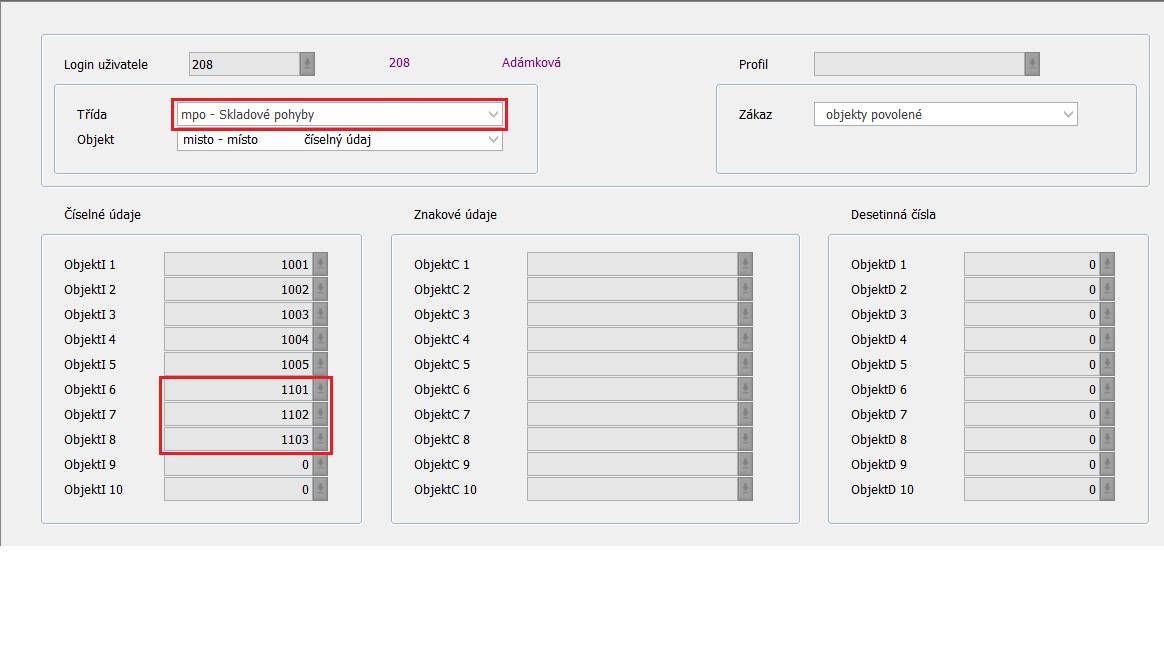Click the arrow icon beside ObjektD 10 field
Screen dimensions: 1164x648
(1106, 489)
